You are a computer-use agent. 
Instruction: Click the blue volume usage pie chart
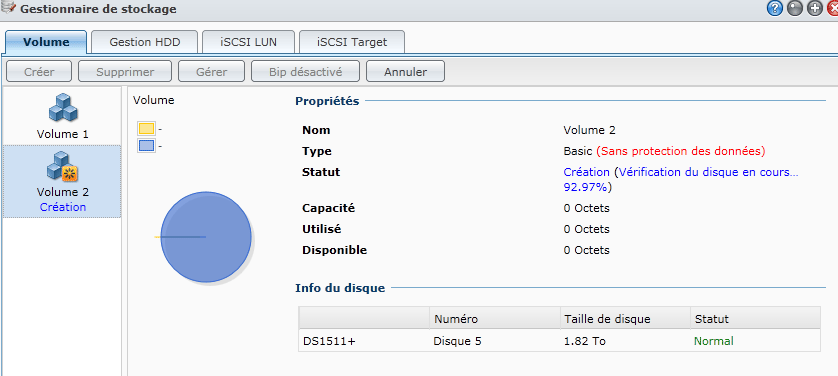[x=206, y=237]
